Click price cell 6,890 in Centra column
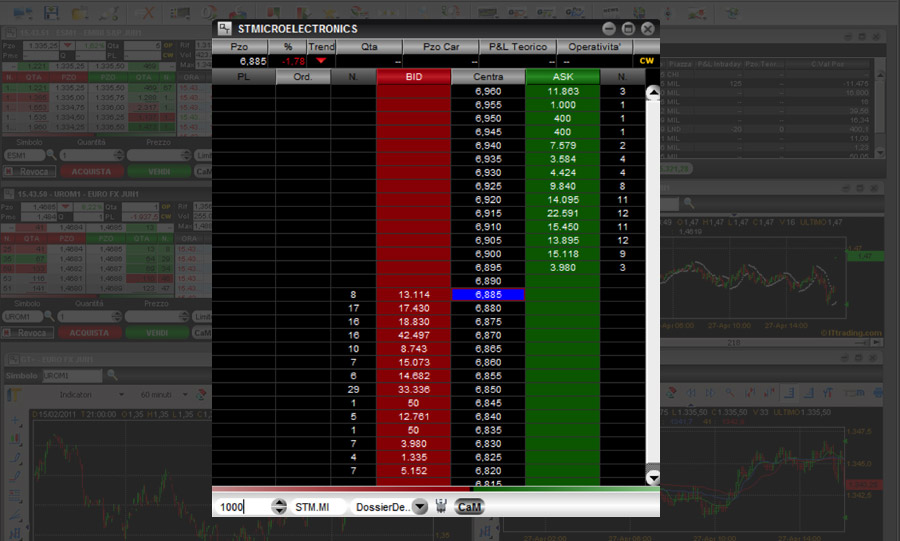900x541 pixels. pyautogui.click(x=488, y=281)
